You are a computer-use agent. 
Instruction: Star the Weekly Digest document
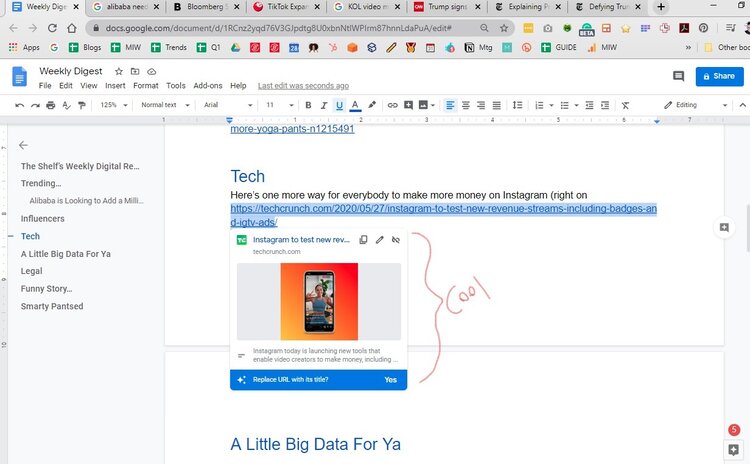click(119, 71)
